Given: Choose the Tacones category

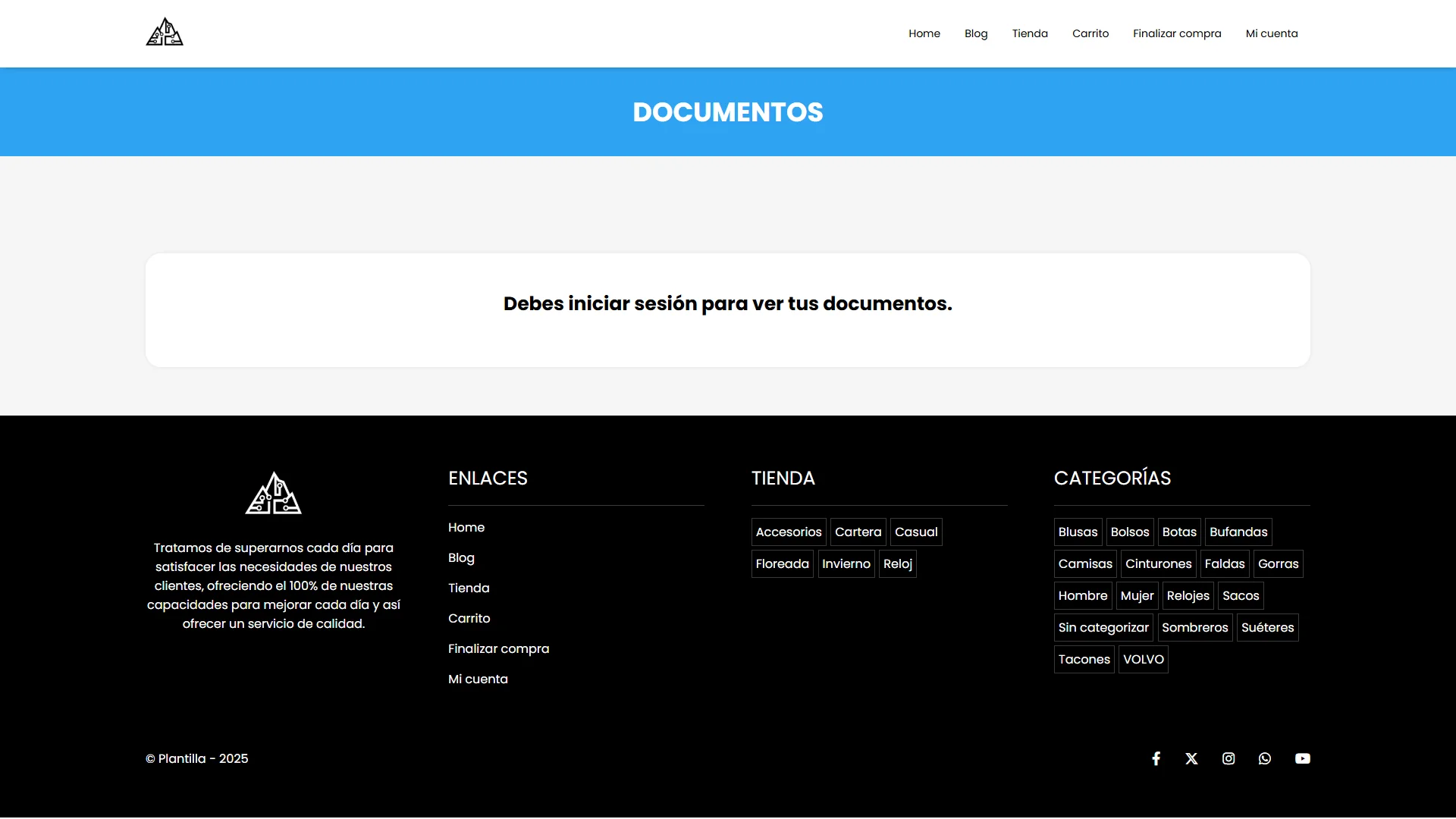Looking at the screenshot, I should click(x=1084, y=659).
